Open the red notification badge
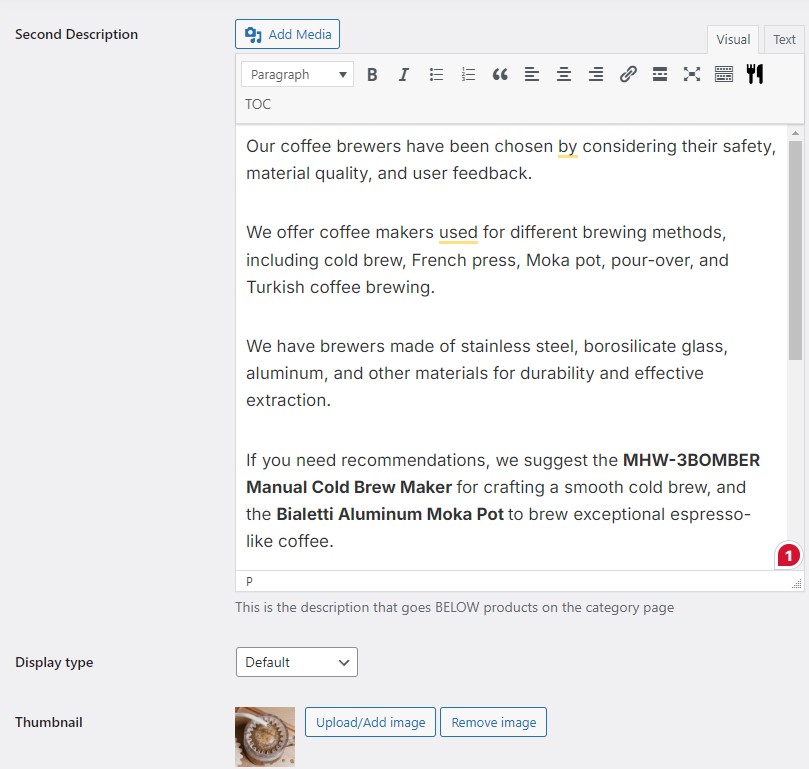The height and width of the screenshot is (769, 809). (787, 554)
